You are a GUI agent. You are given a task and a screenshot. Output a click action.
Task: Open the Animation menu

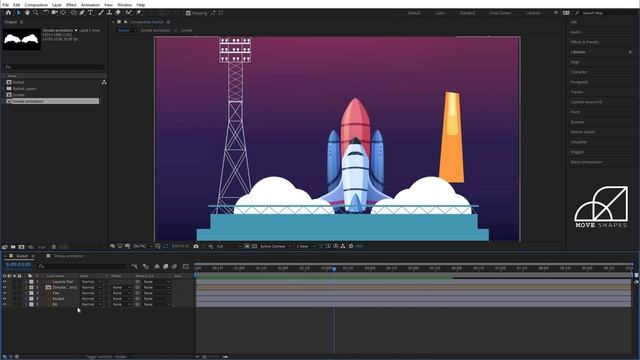point(90,5)
